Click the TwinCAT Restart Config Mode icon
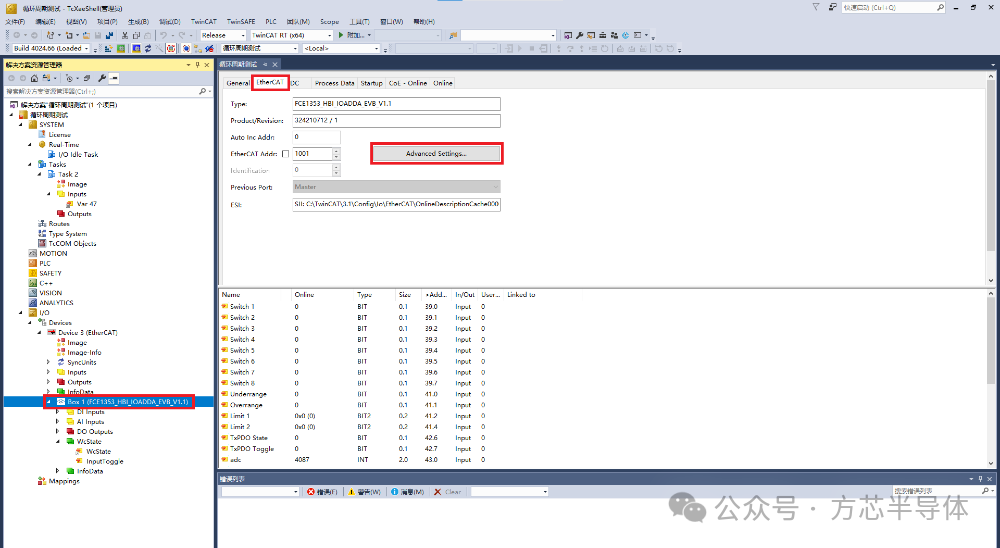The image size is (1000, 548). pos(136,48)
